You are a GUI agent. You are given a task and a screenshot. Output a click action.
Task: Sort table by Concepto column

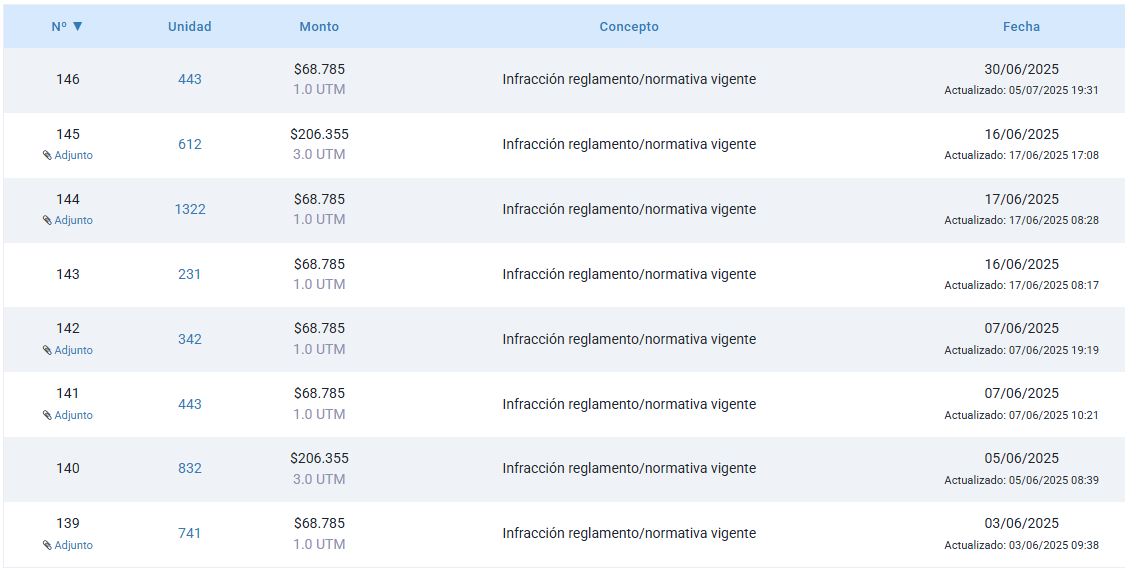(x=629, y=27)
